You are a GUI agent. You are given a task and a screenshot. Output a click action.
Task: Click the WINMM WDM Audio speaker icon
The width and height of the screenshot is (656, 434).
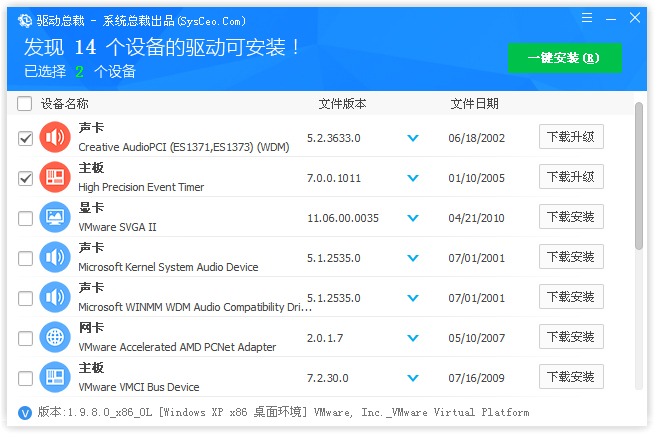(55, 297)
